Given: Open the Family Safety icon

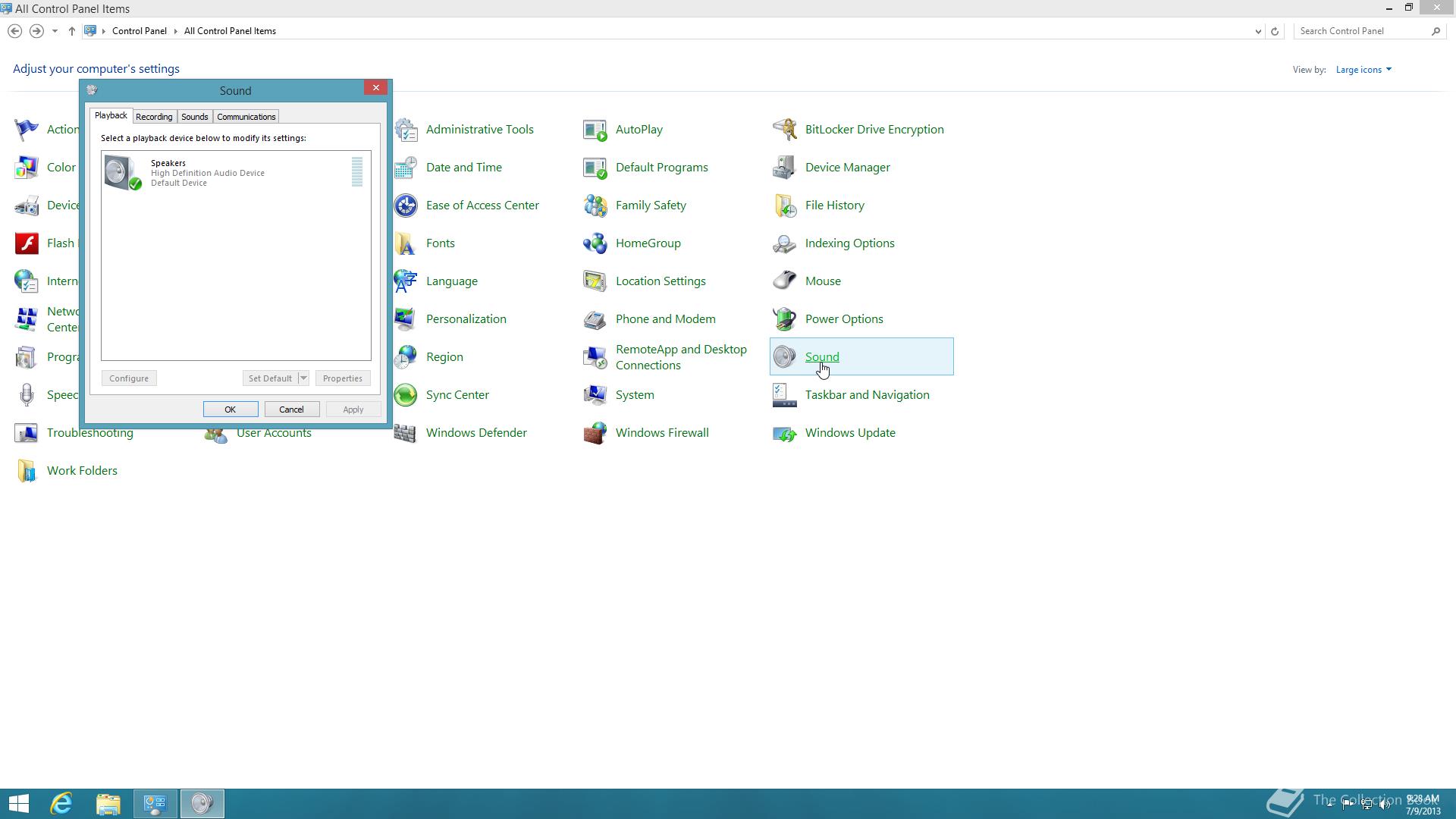Looking at the screenshot, I should 595,206.
